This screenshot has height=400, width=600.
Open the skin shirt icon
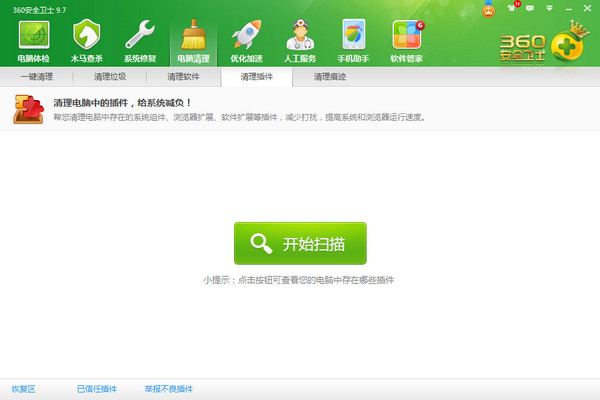coord(513,7)
